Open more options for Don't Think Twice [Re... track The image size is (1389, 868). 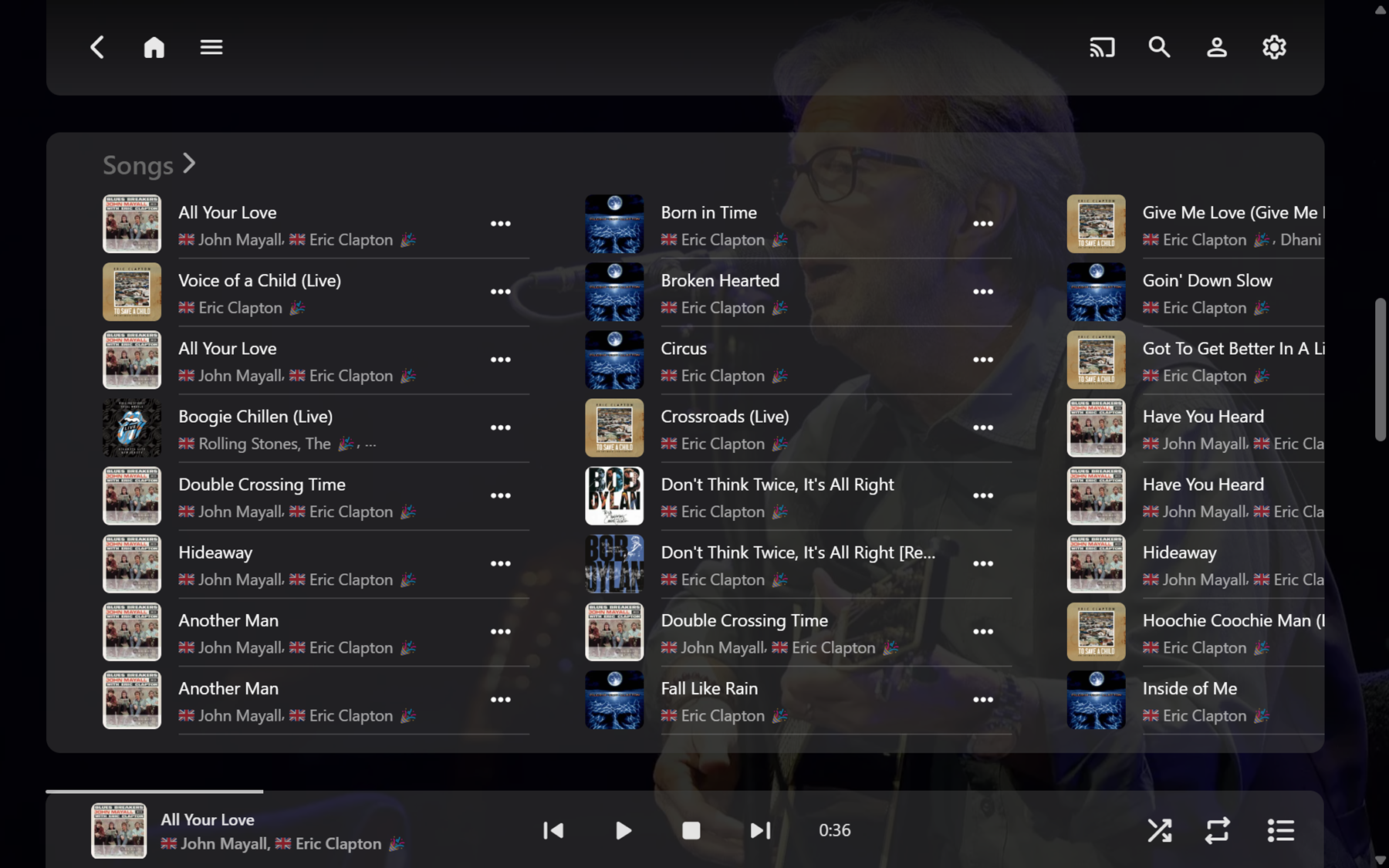[983, 564]
